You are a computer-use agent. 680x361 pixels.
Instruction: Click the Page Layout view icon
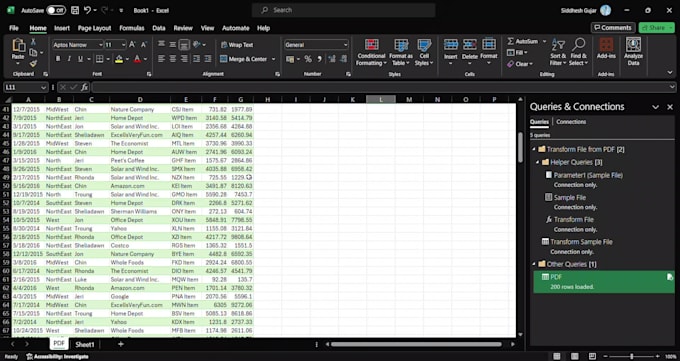[x=575, y=357]
